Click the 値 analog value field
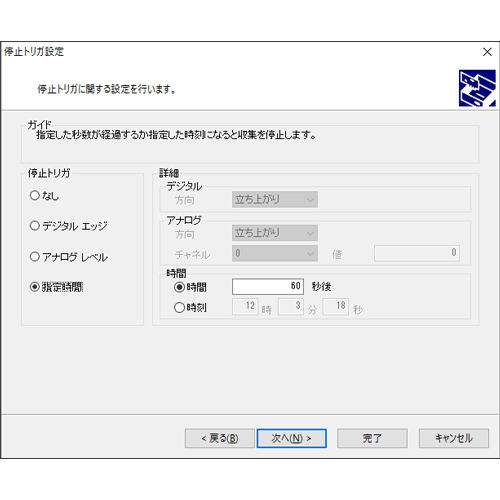This screenshot has height=500, width=500. [417, 253]
